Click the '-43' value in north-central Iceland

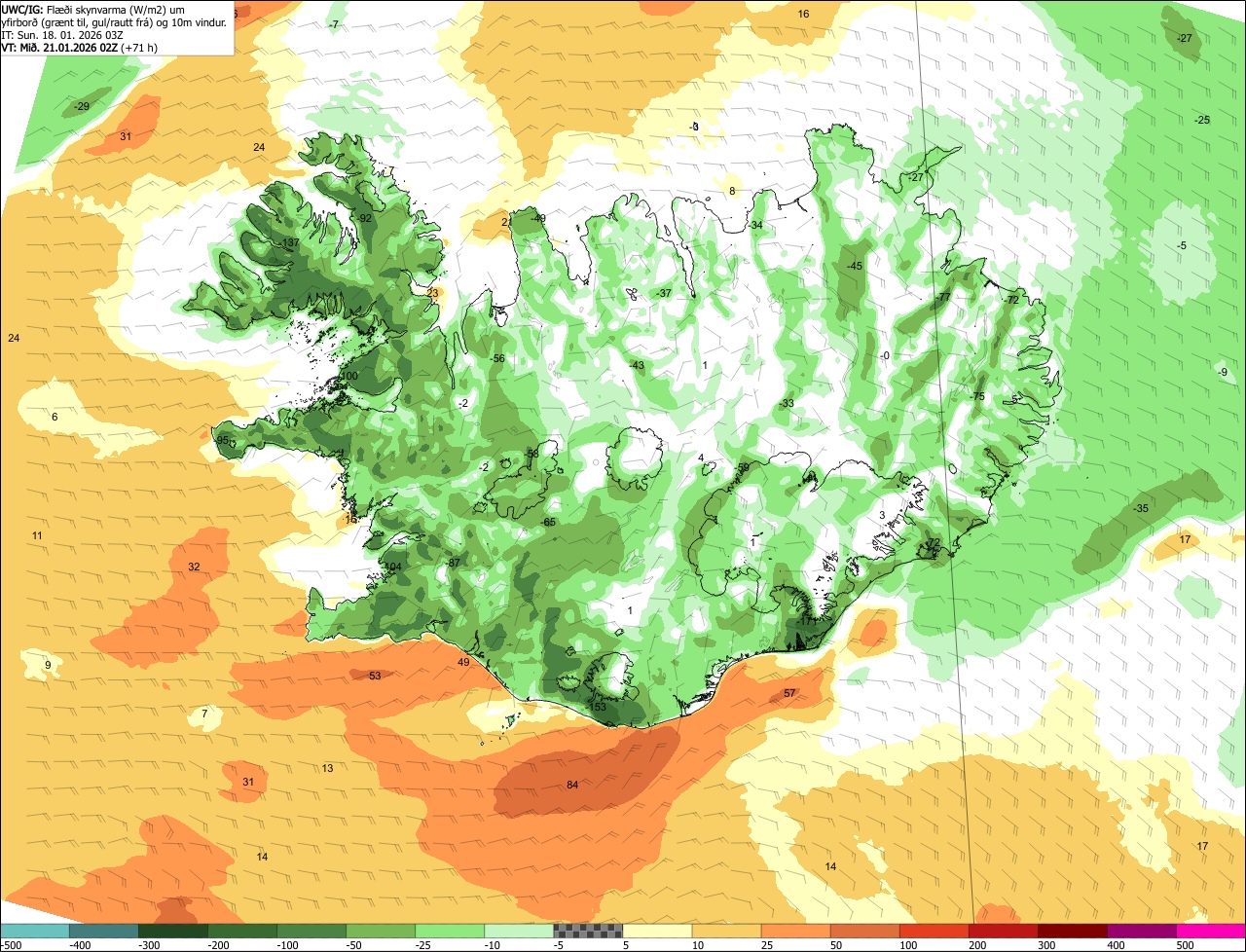point(636,366)
